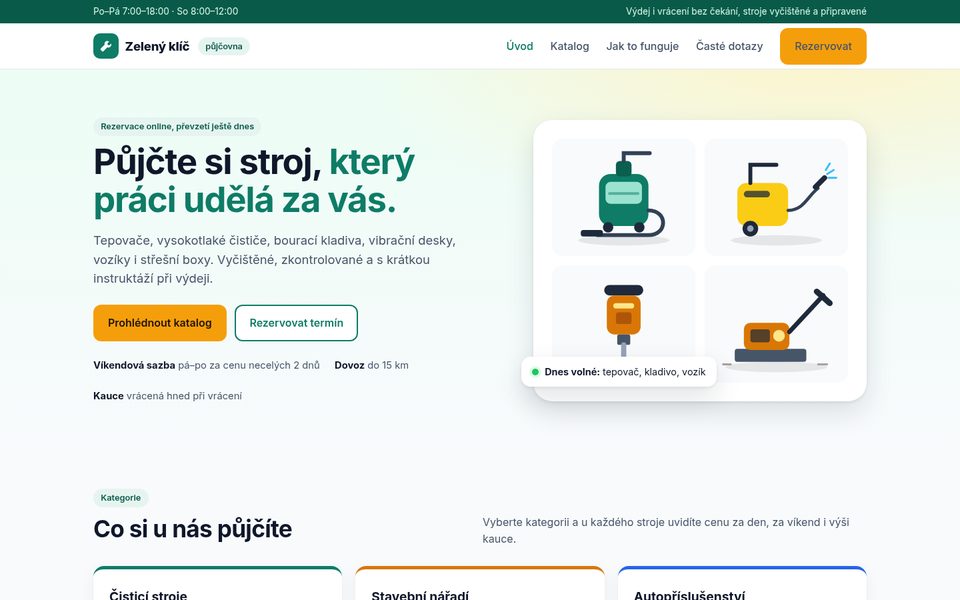
Task: Go to the Úvod navigation item
Action: point(520,47)
